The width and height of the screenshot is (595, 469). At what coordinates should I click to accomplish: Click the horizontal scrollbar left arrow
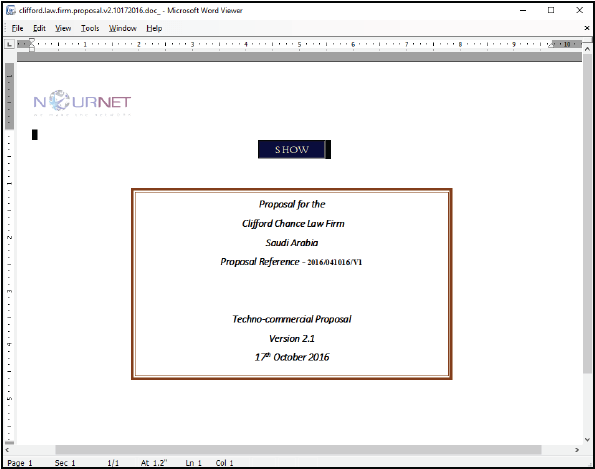point(7,450)
